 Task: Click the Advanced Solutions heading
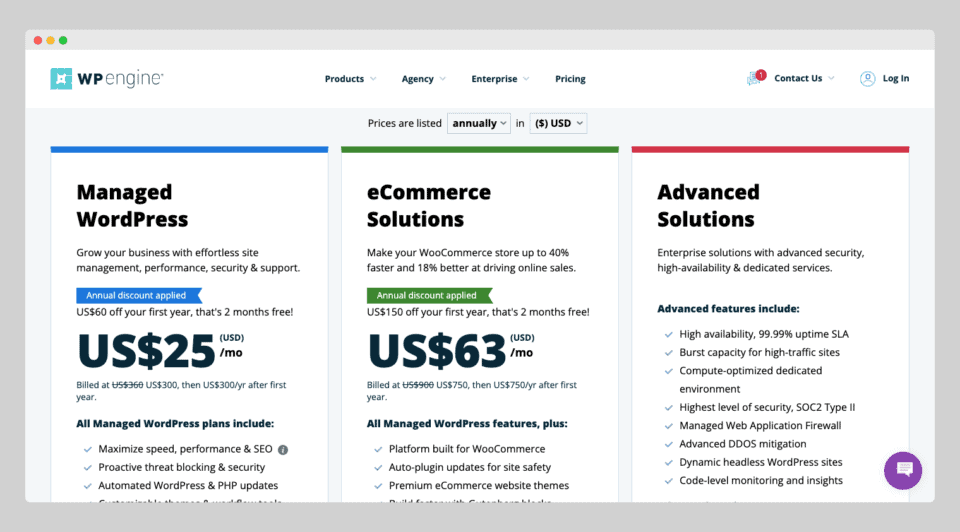pos(708,206)
